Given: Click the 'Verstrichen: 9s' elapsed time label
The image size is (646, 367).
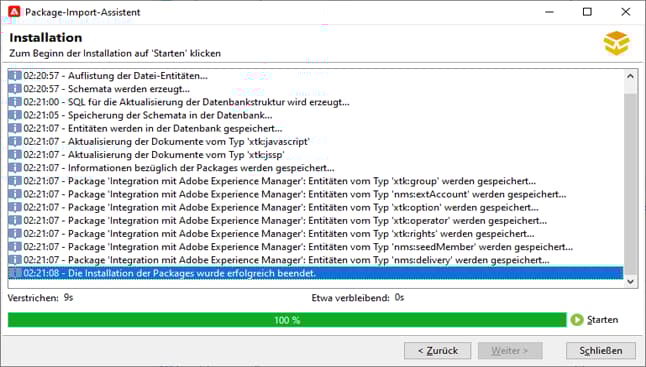Looking at the screenshot, I should click(x=40, y=298).
